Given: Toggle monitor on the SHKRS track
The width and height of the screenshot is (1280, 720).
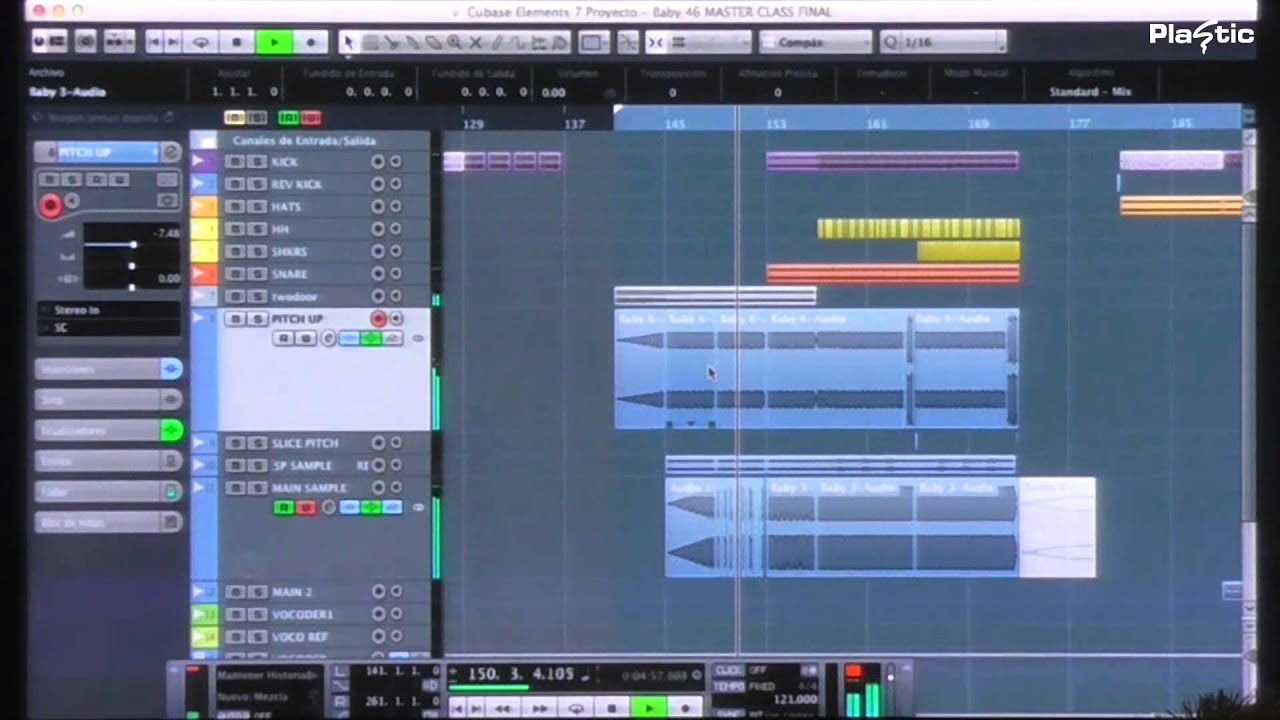Looking at the screenshot, I should click(395, 252).
